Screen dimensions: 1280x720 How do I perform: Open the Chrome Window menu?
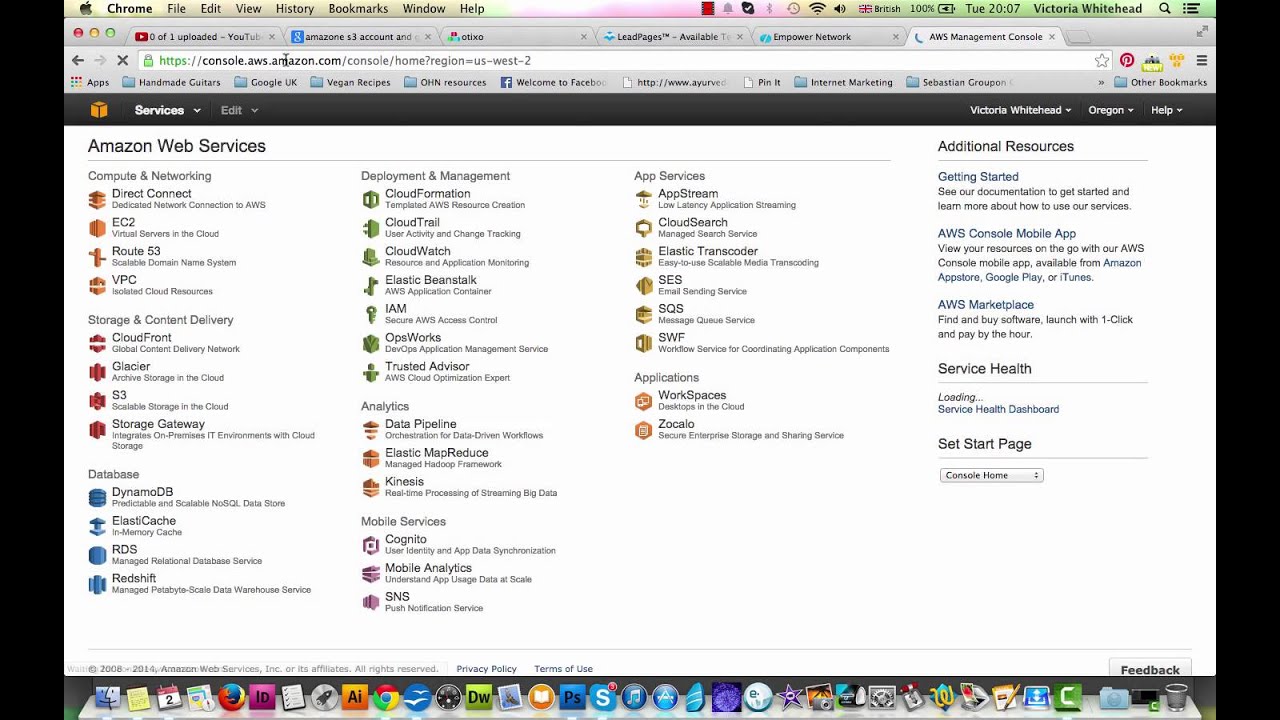424,9
